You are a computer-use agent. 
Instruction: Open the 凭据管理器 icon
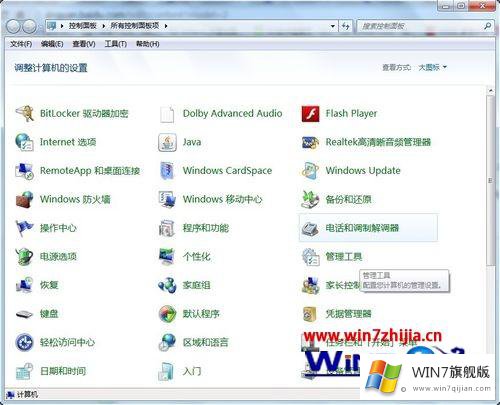310,314
